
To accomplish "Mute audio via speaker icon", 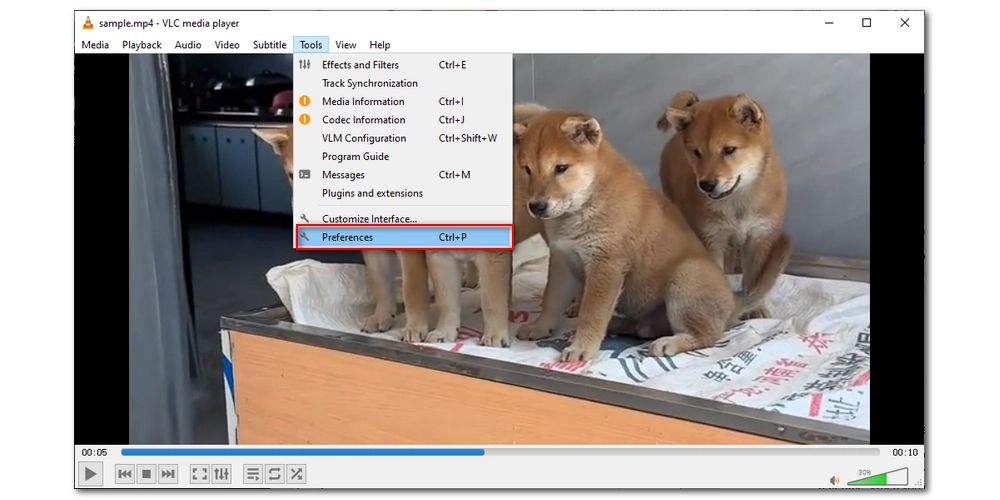I will 835,480.
